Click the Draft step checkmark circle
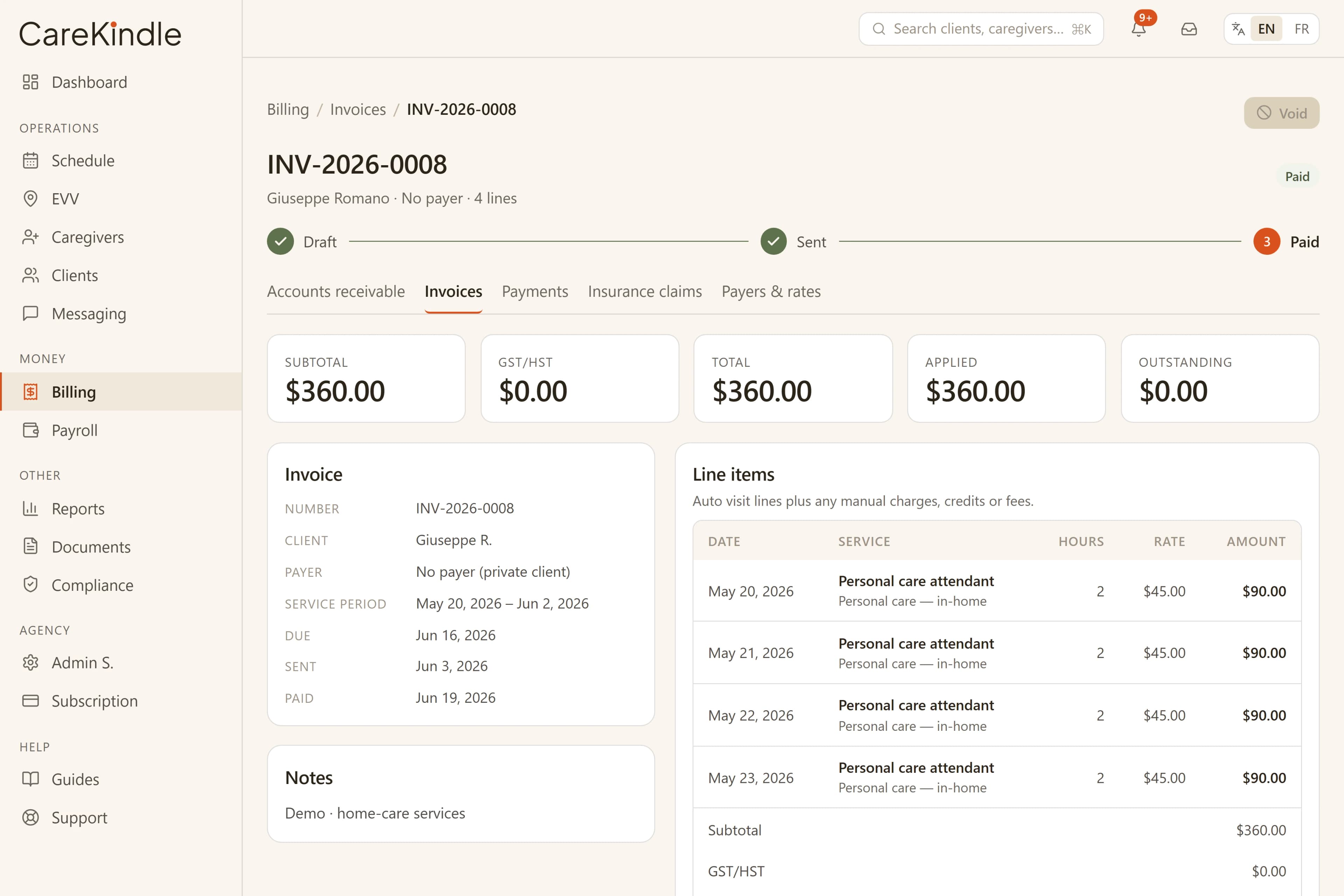 (x=281, y=242)
